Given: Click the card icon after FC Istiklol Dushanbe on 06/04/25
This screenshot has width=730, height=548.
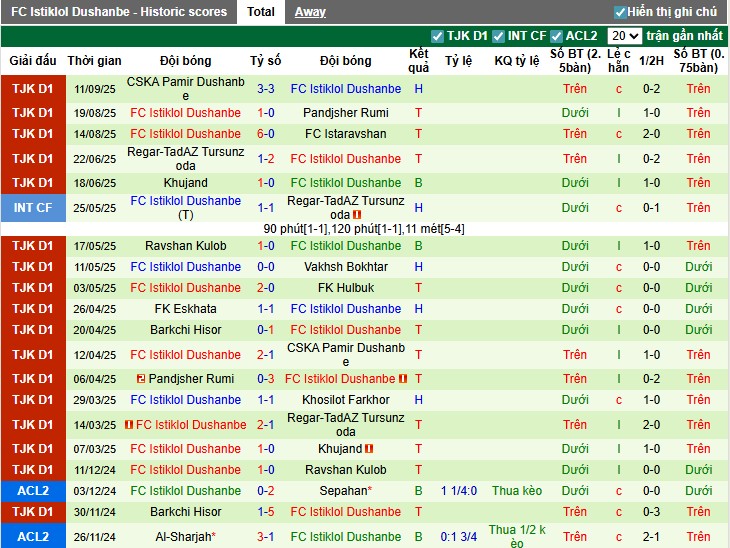Looking at the screenshot, I should 403,379.
